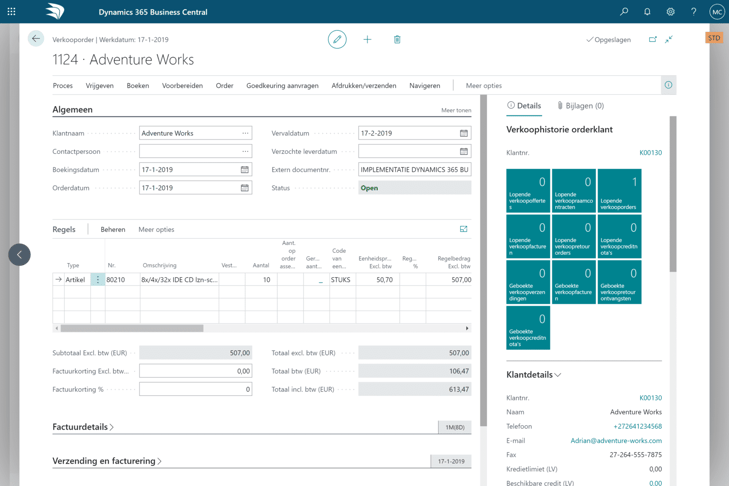Open calendar for Orderdatum field

pos(245,188)
